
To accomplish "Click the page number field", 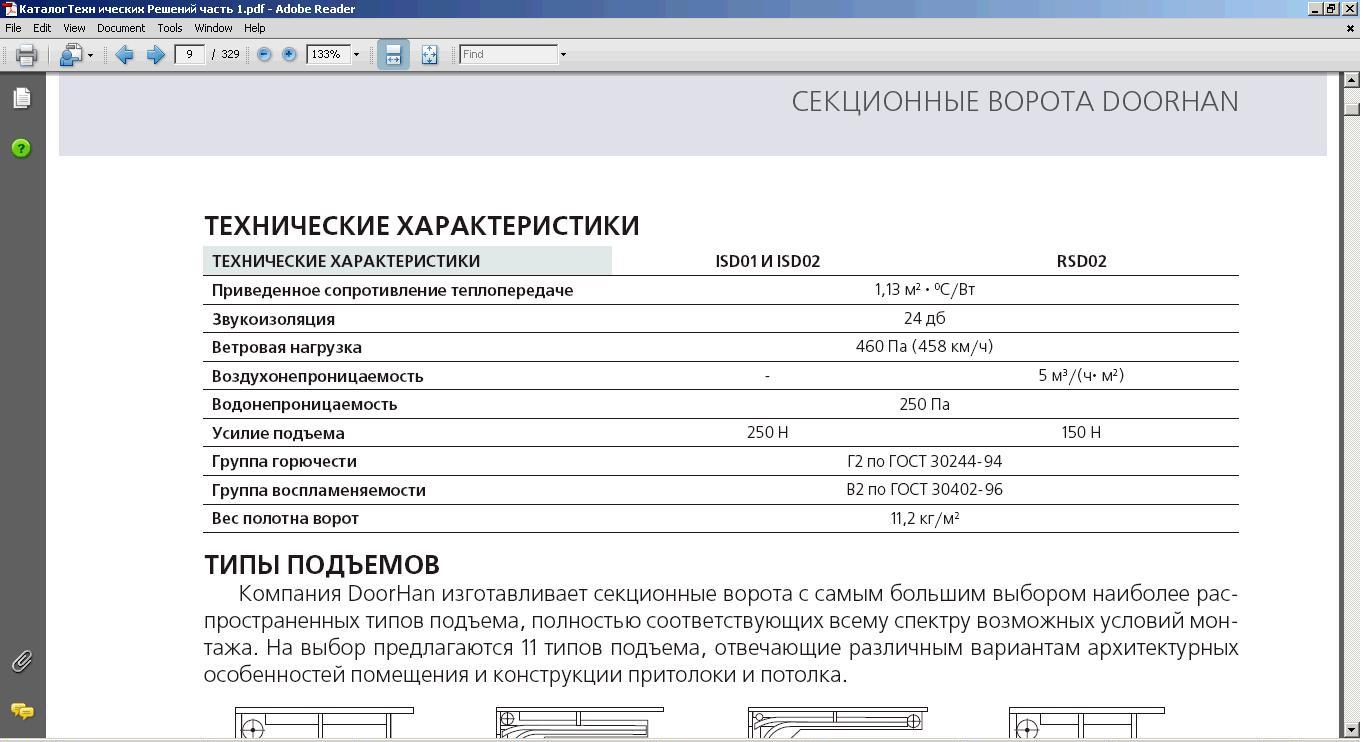I will (x=189, y=55).
